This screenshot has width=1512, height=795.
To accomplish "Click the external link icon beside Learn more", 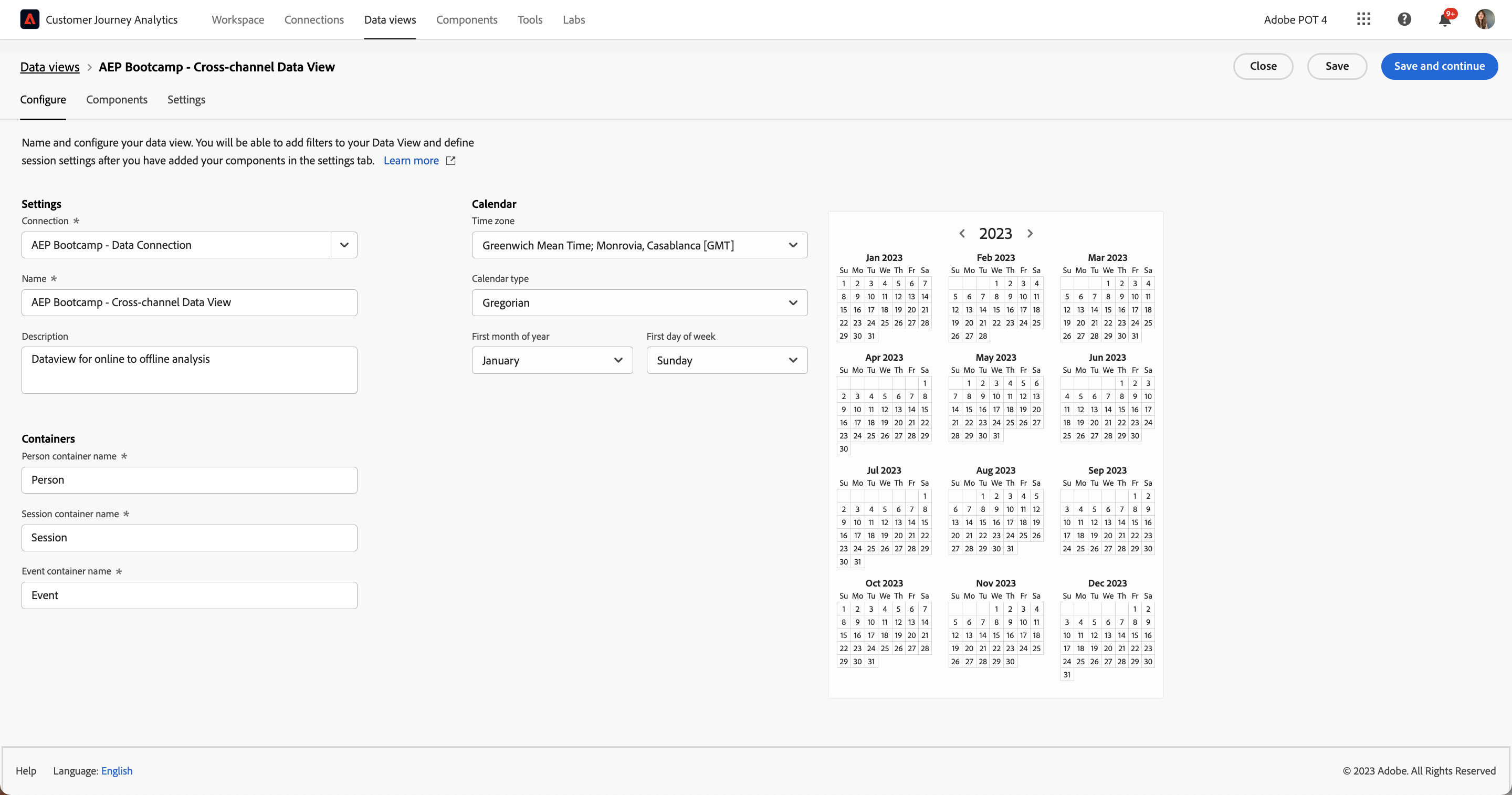I will click(451, 161).
